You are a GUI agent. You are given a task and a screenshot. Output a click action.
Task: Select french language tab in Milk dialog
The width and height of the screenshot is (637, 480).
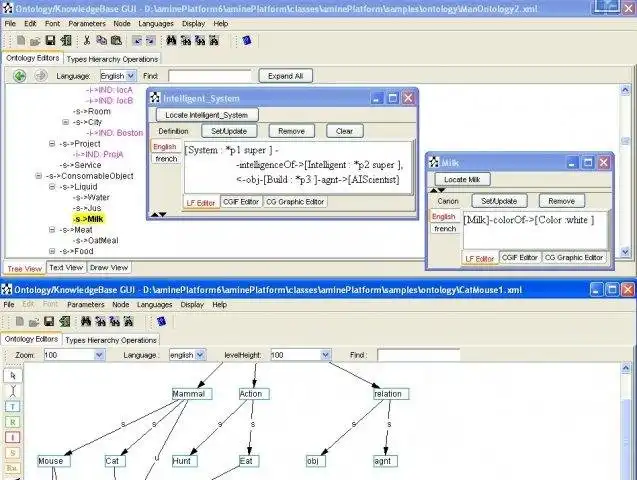coord(445,229)
